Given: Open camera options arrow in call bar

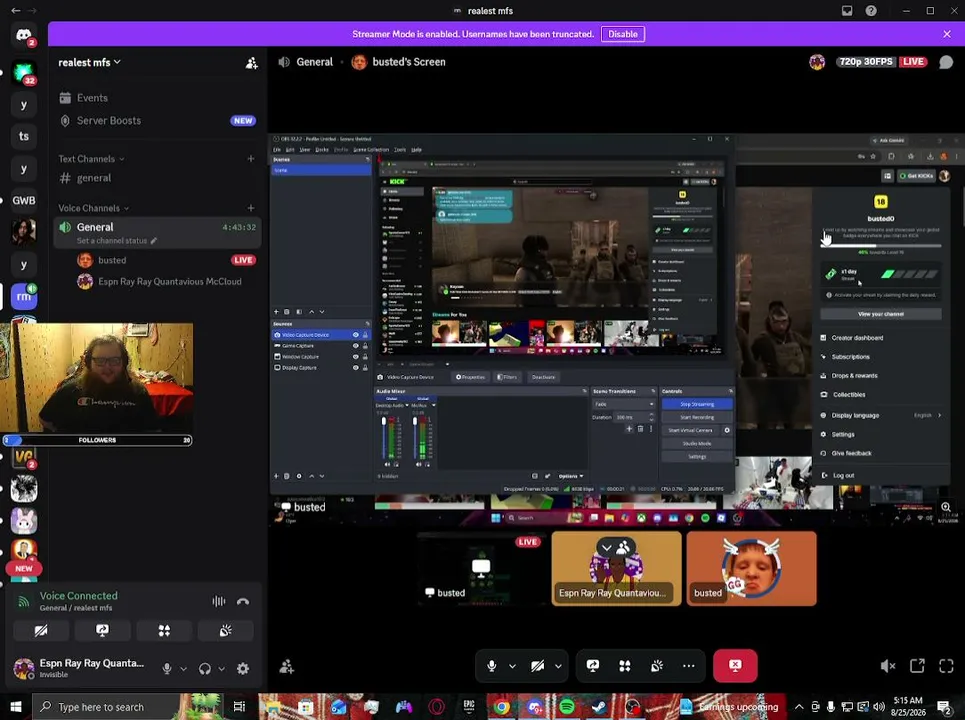Looking at the screenshot, I should [x=558, y=666].
